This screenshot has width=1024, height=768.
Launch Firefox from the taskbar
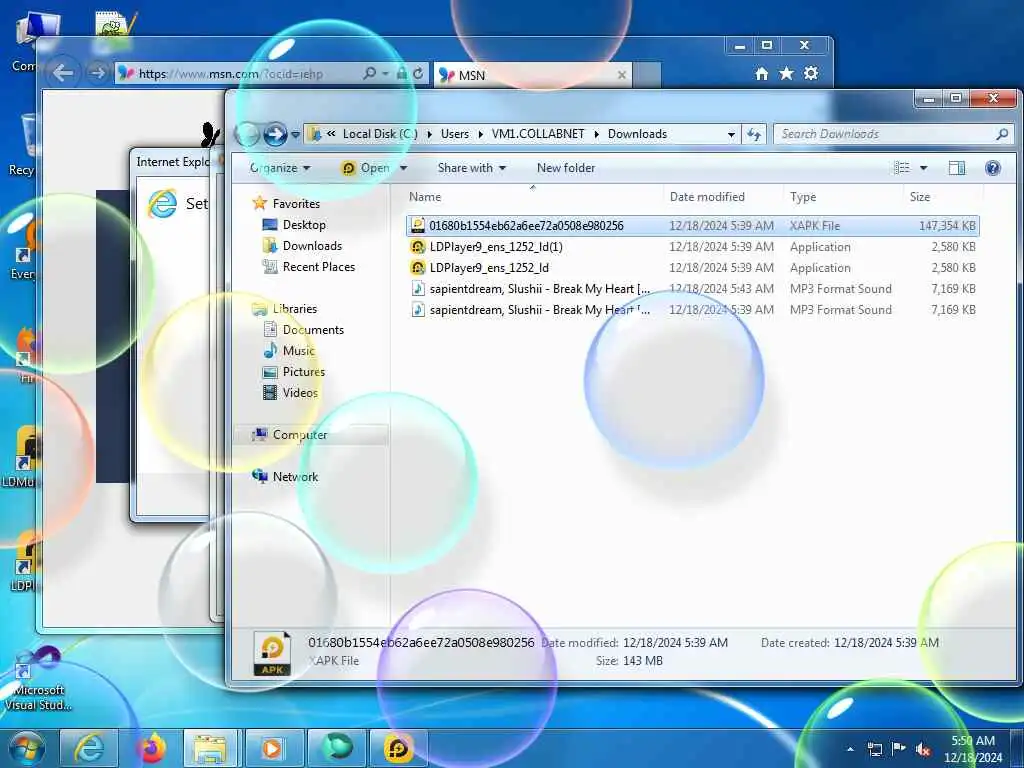click(151, 748)
